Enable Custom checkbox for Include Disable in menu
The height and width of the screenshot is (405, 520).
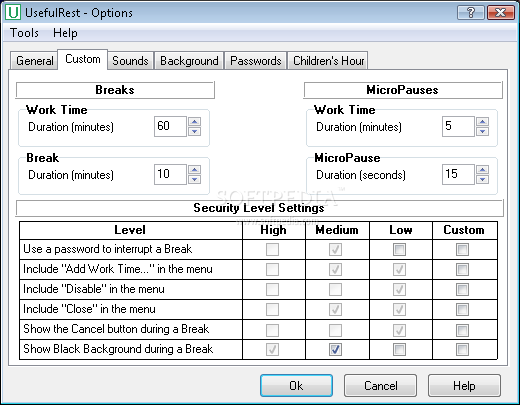point(462,289)
